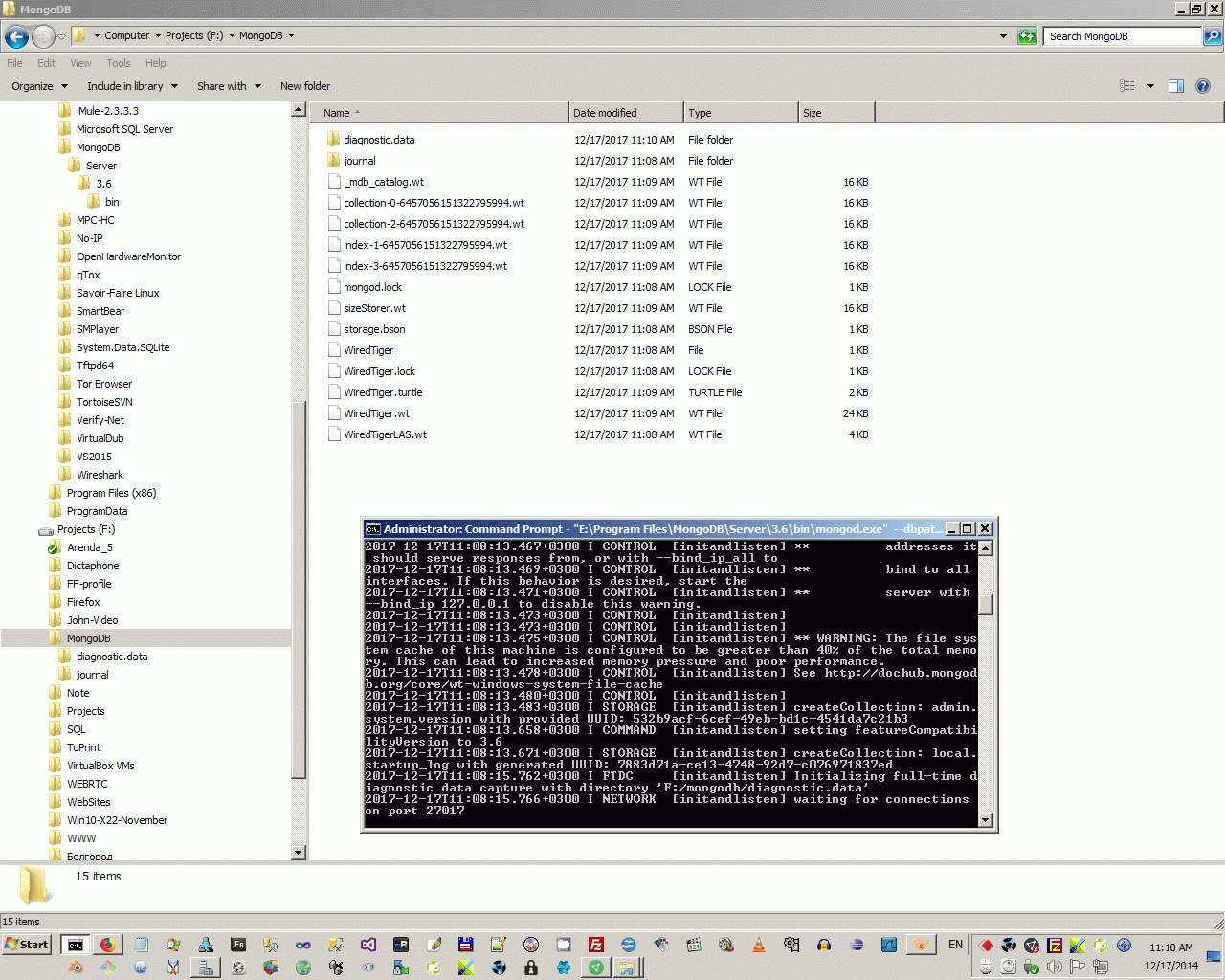Image resolution: width=1225 pixels, height=980 pixels.
Task: Open Explorer Help question-mark icon
Action: tap(1203, 86)
